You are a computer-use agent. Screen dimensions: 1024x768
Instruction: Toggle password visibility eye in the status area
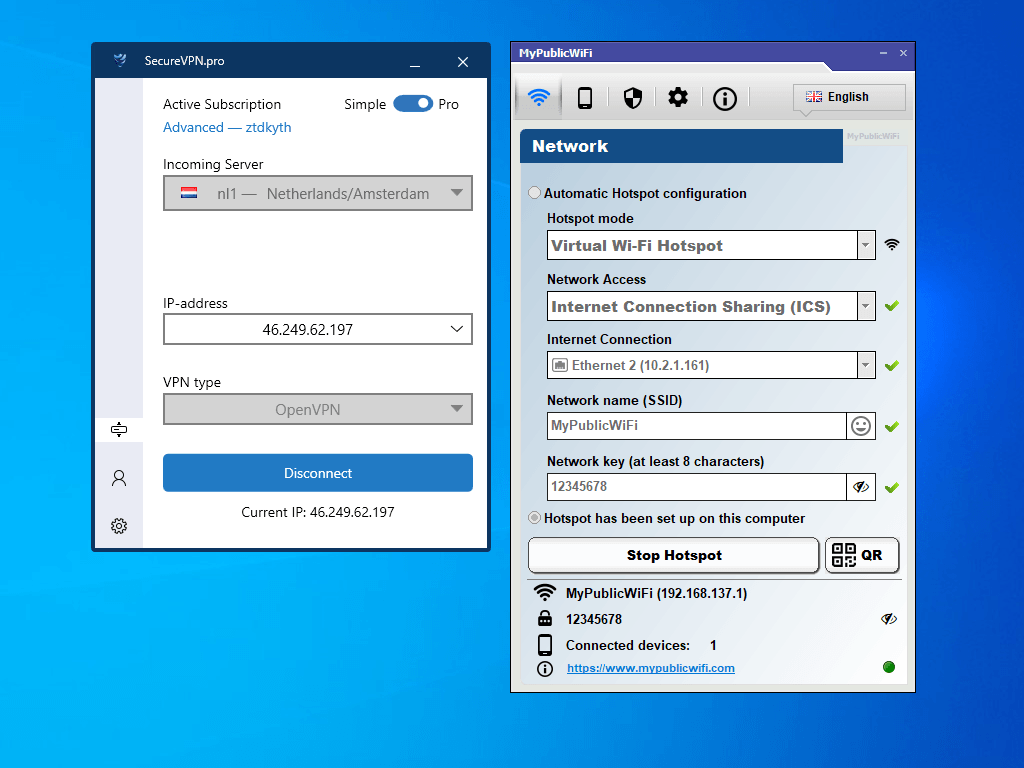[x=889, y=618]
